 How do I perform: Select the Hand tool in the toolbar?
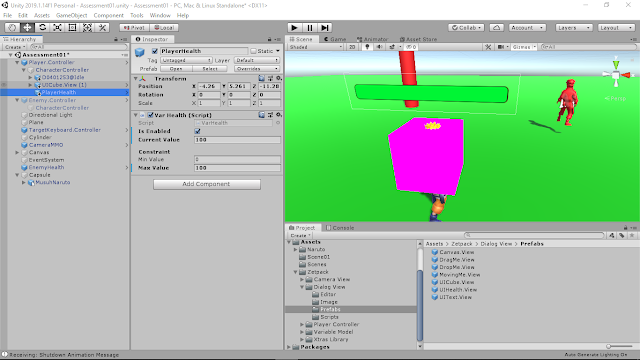point(12,27)
